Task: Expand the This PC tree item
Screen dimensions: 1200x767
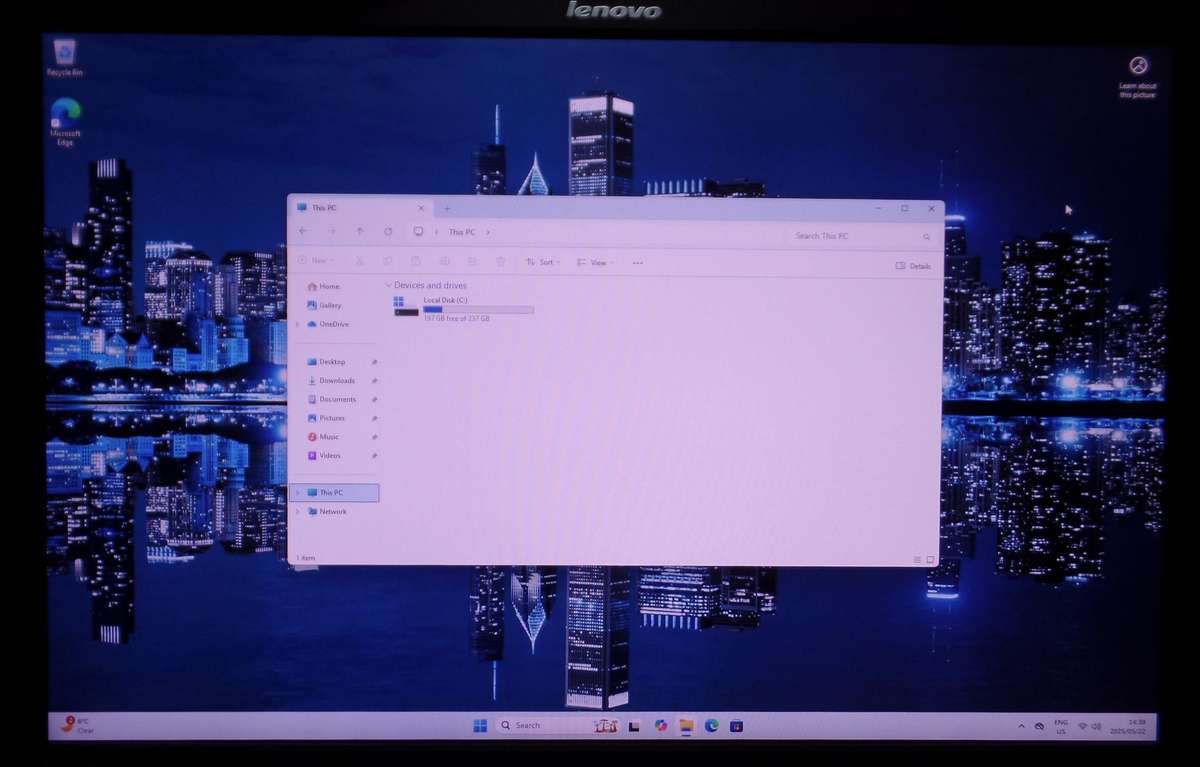Action: (x=298, y=492)
